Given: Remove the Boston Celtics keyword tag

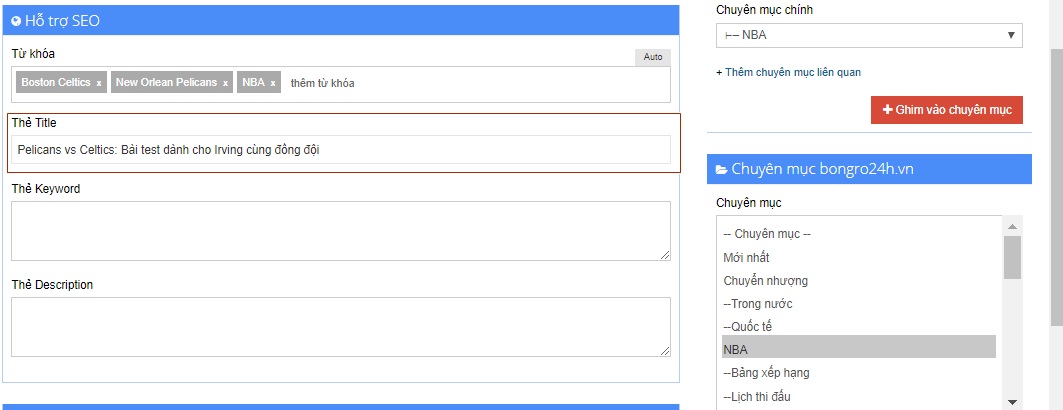Looking at the screenshot, I should pos(99,83).
